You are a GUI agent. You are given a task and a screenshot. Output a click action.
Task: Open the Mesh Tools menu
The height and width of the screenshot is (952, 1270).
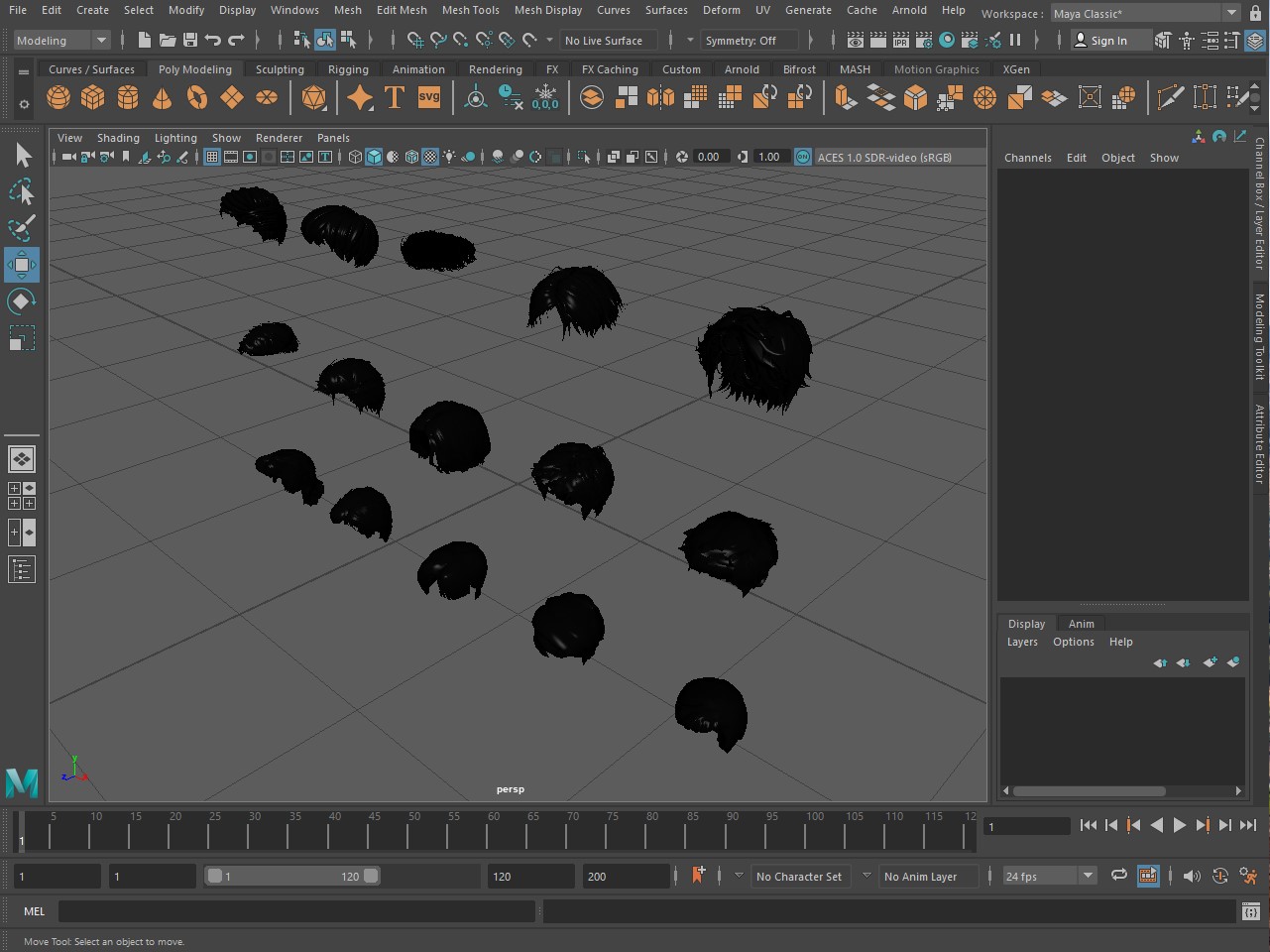(x=470, y=10)
